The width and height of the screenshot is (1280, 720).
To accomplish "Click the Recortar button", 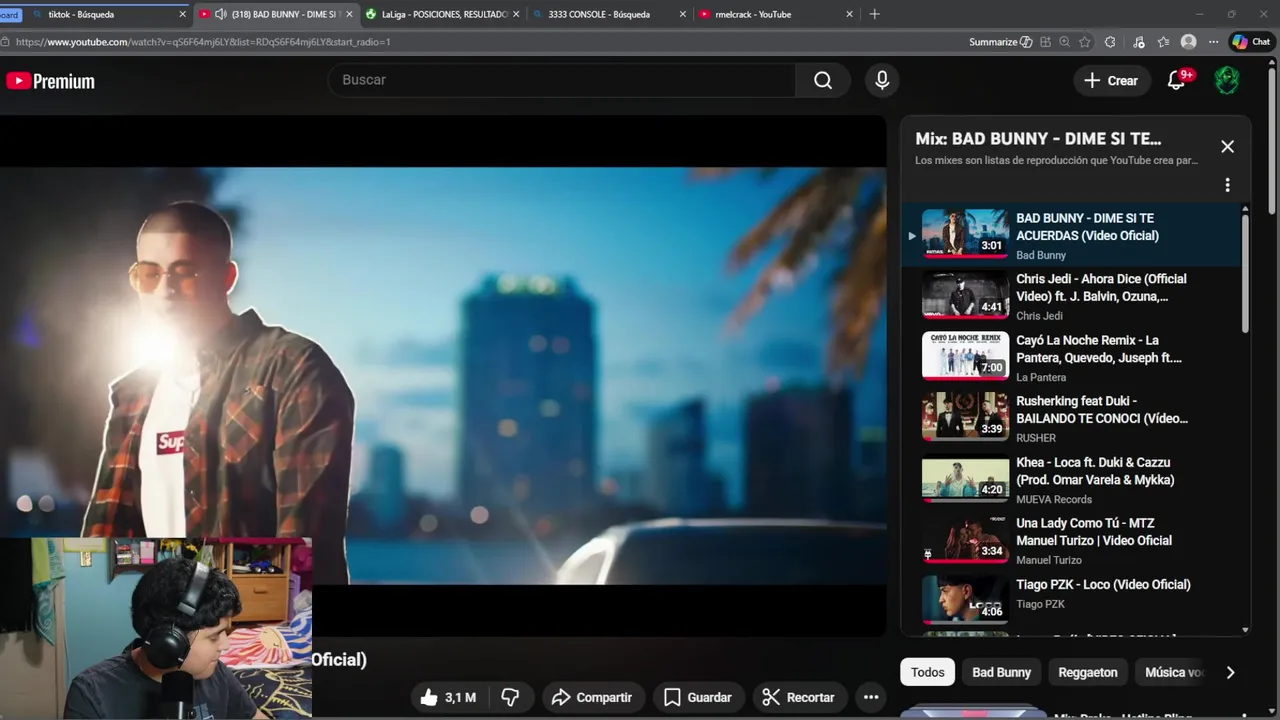I will click(x=798, y=697).
